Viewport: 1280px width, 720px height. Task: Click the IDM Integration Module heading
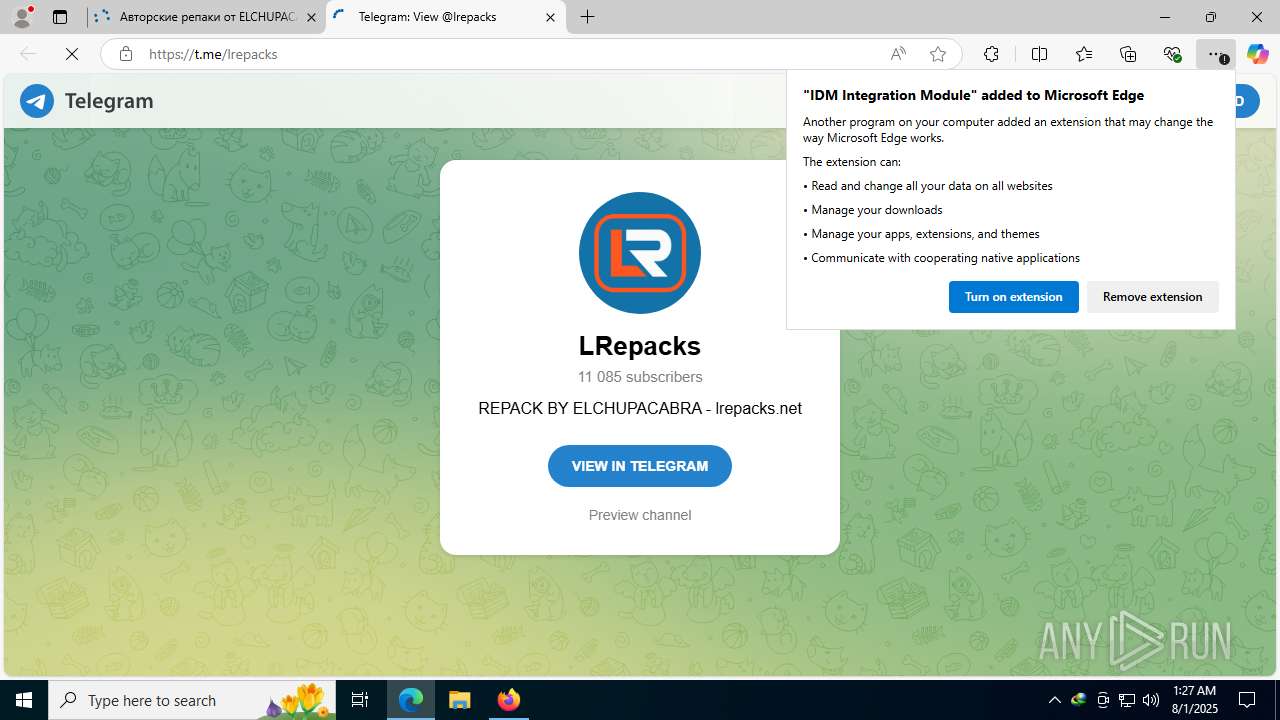point(974,95)
